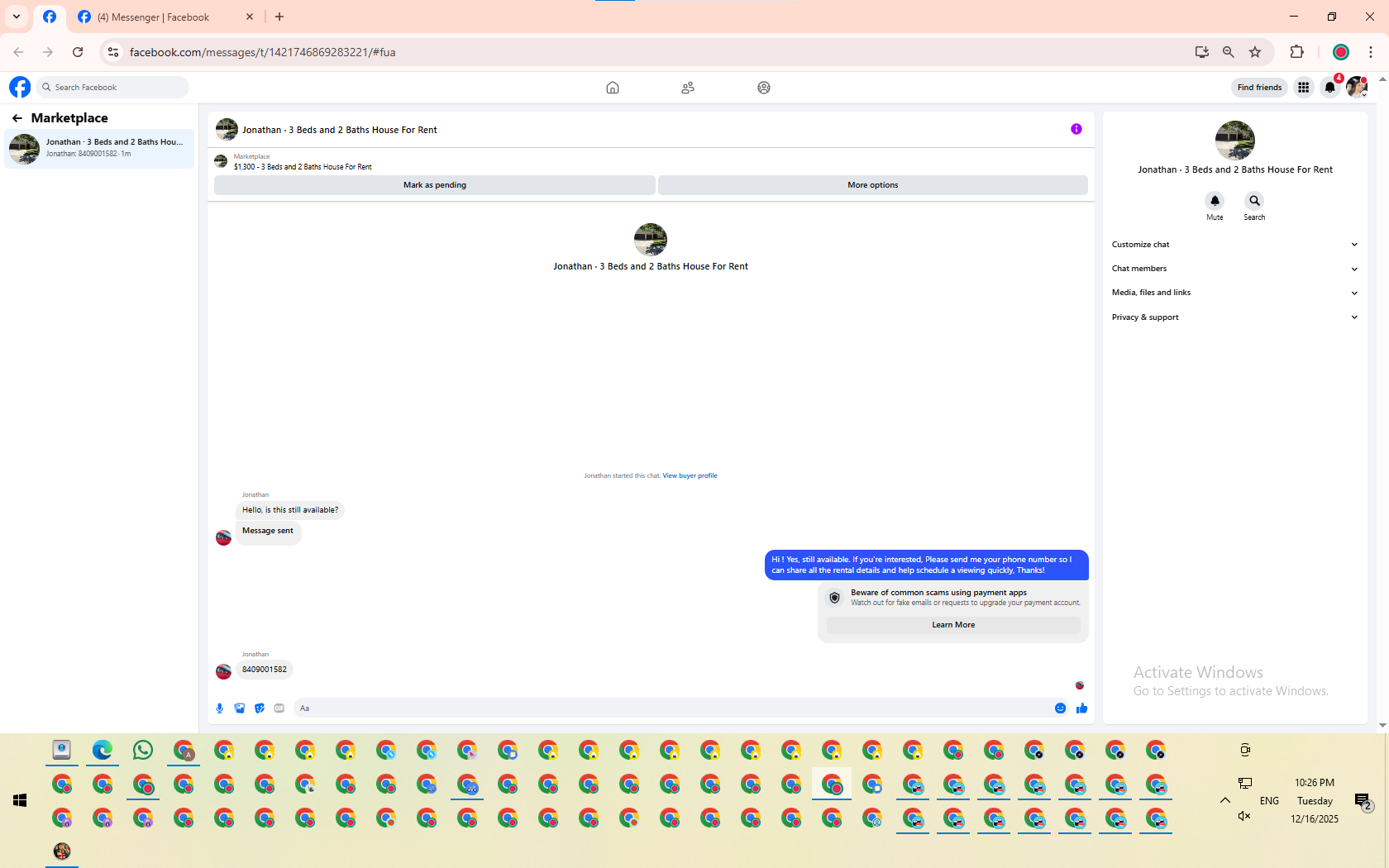This screenshot has width=1389, height=868.
Task: Mute this conversation using bell icon
Action: click(x=1215, y=201)
